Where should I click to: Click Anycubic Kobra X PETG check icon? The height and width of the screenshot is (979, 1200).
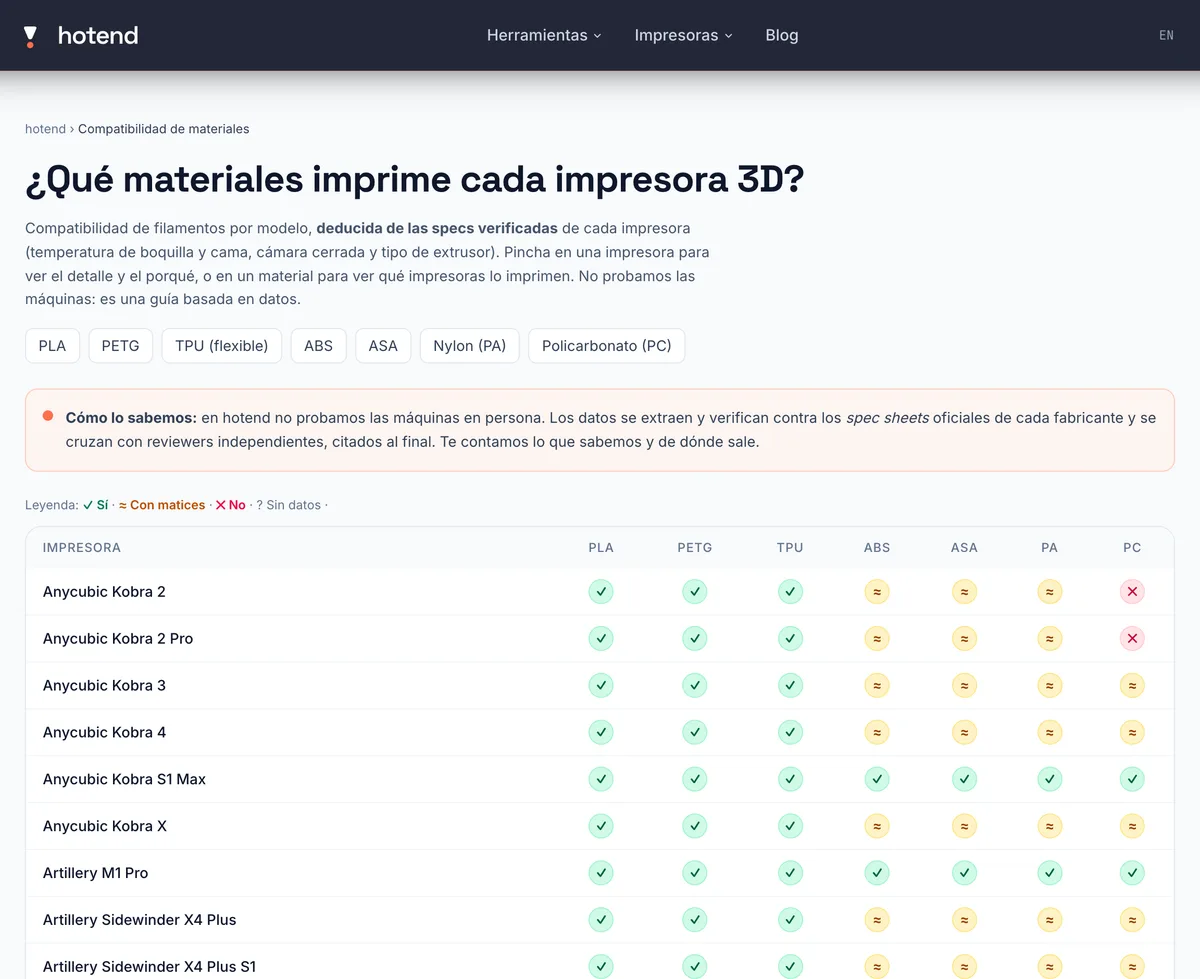point(695,827)
